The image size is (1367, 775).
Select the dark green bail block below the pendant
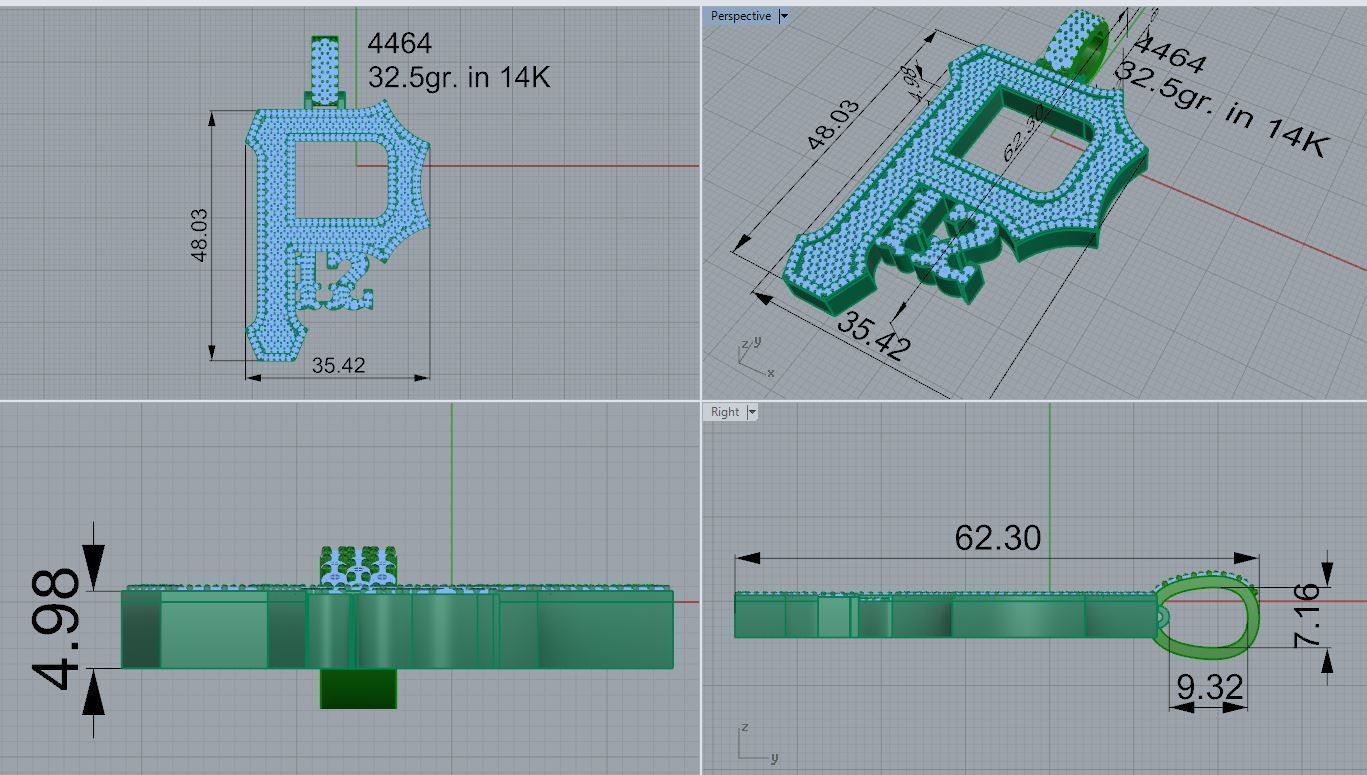(x=358, y=688)
